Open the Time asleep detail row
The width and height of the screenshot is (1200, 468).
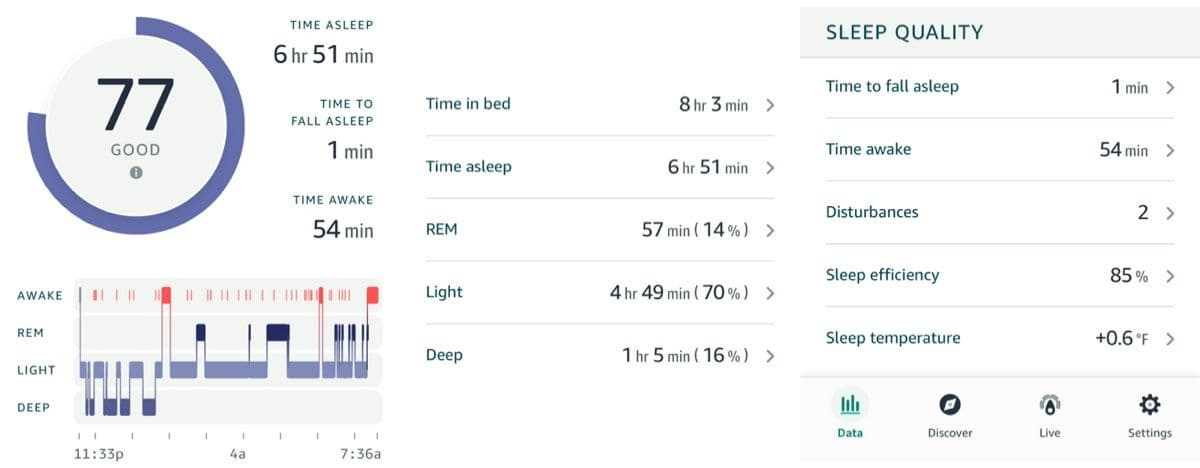(601, 167)
